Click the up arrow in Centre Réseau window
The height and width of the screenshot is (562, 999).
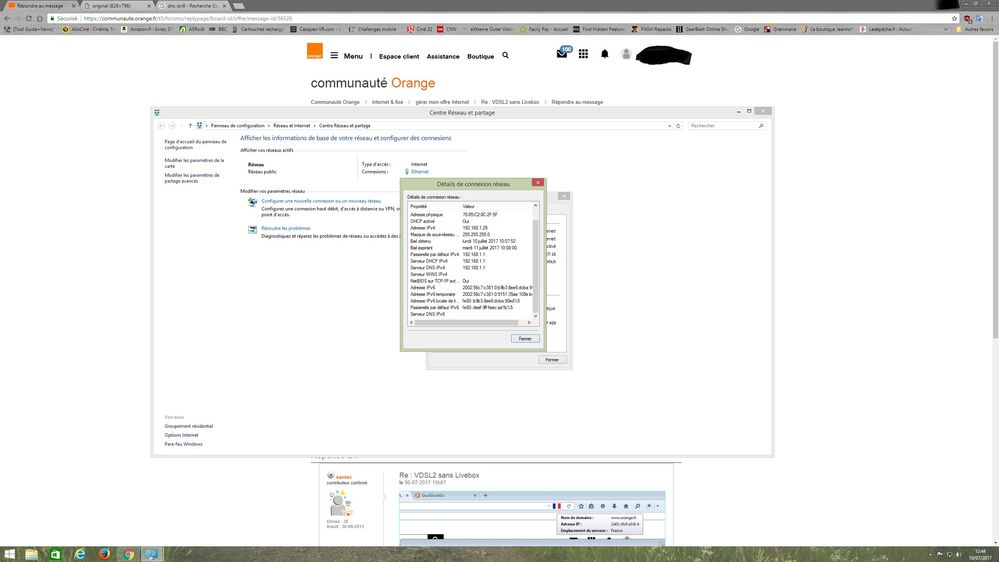click(x=190, y=126)
